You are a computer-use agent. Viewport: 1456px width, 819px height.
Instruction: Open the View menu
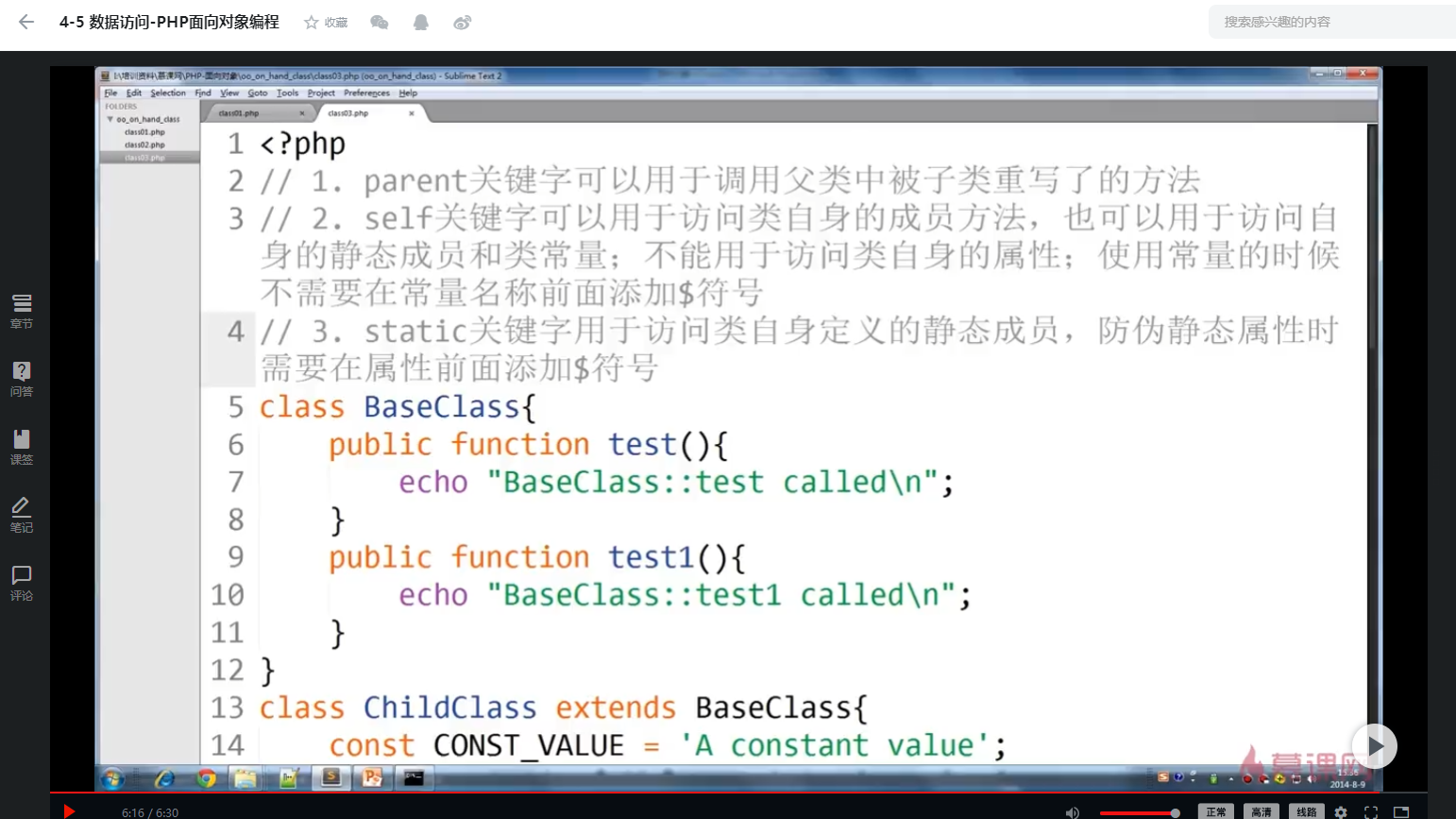click(229, 93)
